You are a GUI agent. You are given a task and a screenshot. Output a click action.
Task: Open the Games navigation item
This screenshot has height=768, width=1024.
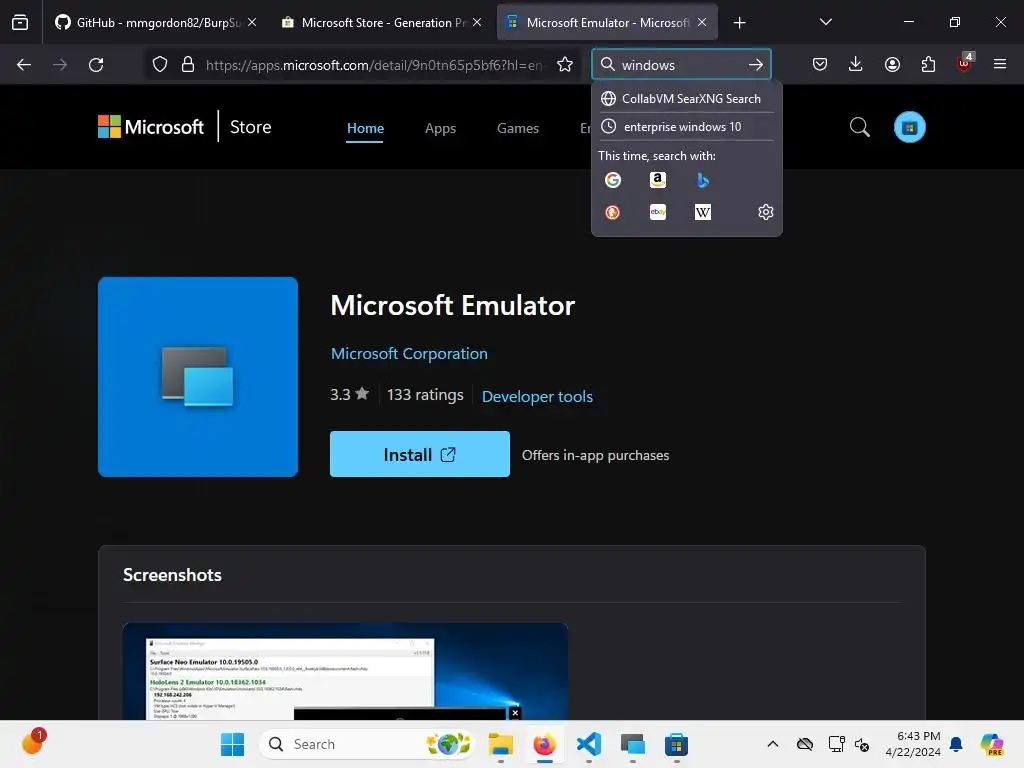[518, 128]
